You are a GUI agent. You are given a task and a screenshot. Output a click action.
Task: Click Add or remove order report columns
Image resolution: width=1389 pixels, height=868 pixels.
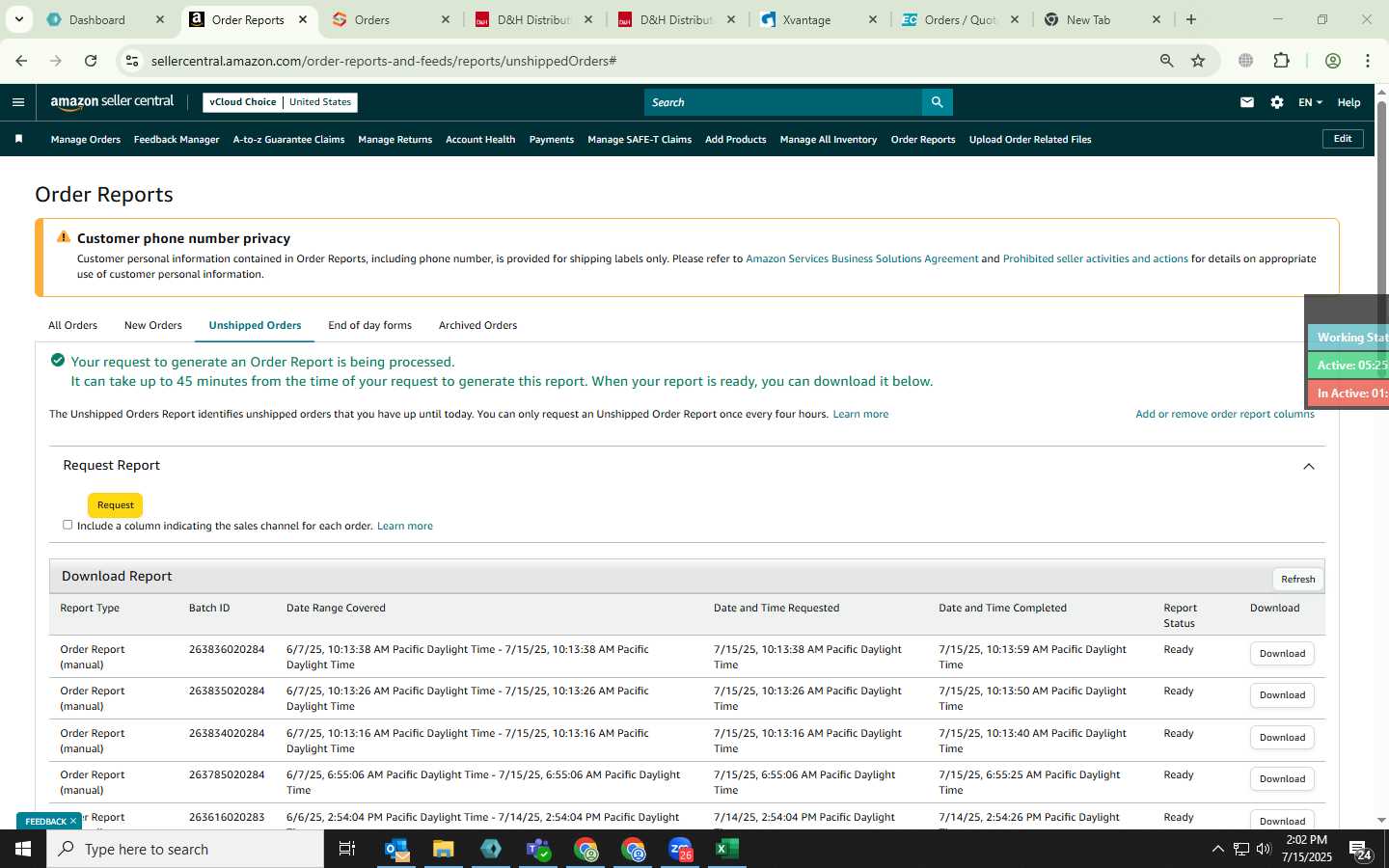click(1225, 414)
